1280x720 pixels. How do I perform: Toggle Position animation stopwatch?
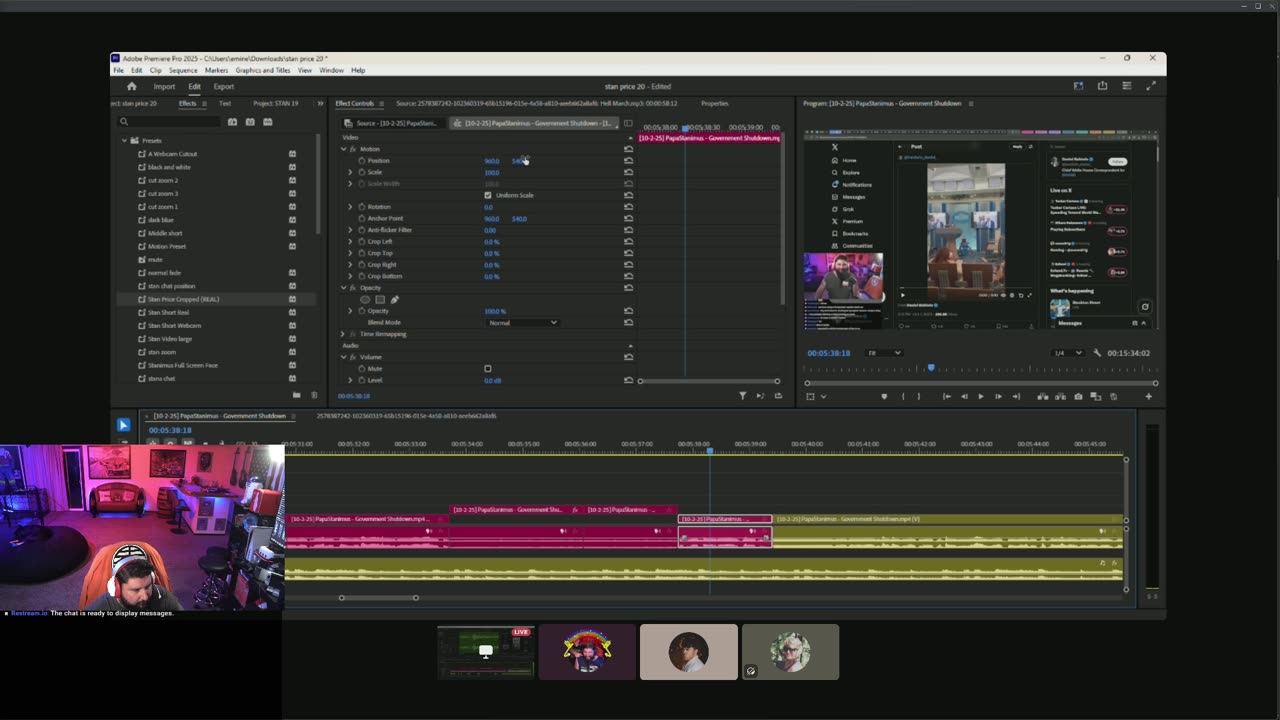pos(362,161)
